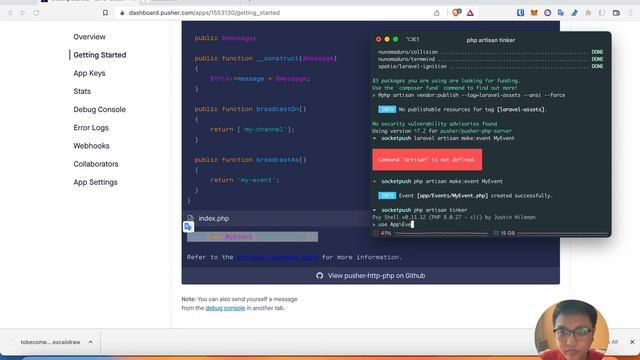The height and width of the screenshot is (360, 640).
Task: Open the Collaborators page
Action: pos(96,164)
